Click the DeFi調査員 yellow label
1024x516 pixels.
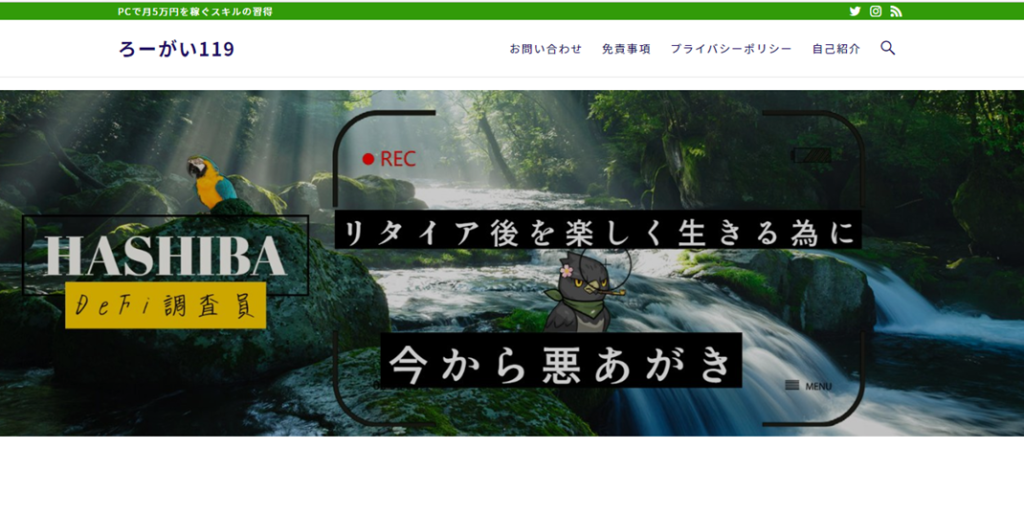point(166,305)
